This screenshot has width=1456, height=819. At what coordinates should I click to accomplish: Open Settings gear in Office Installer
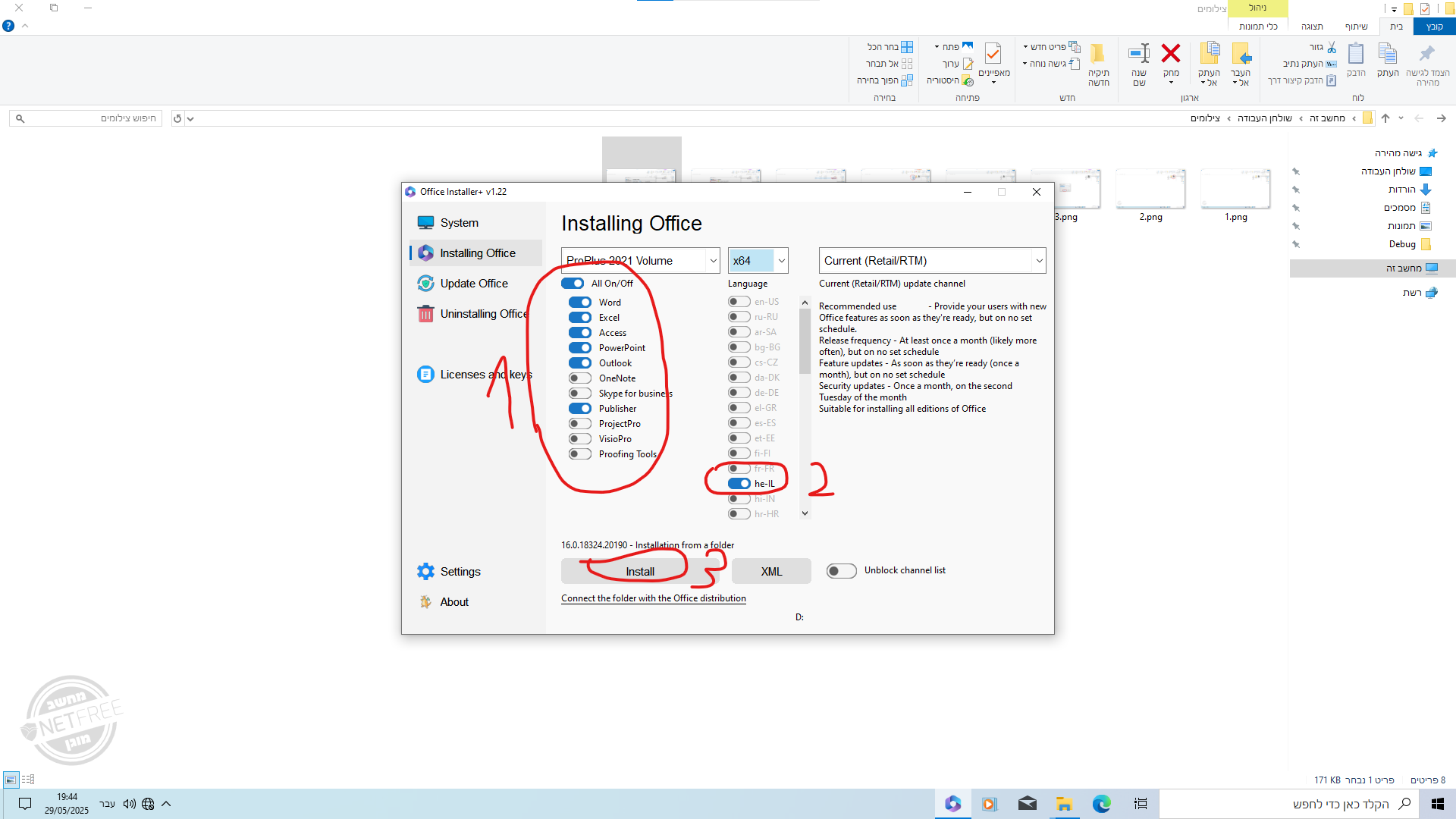(x=425, y=572)
